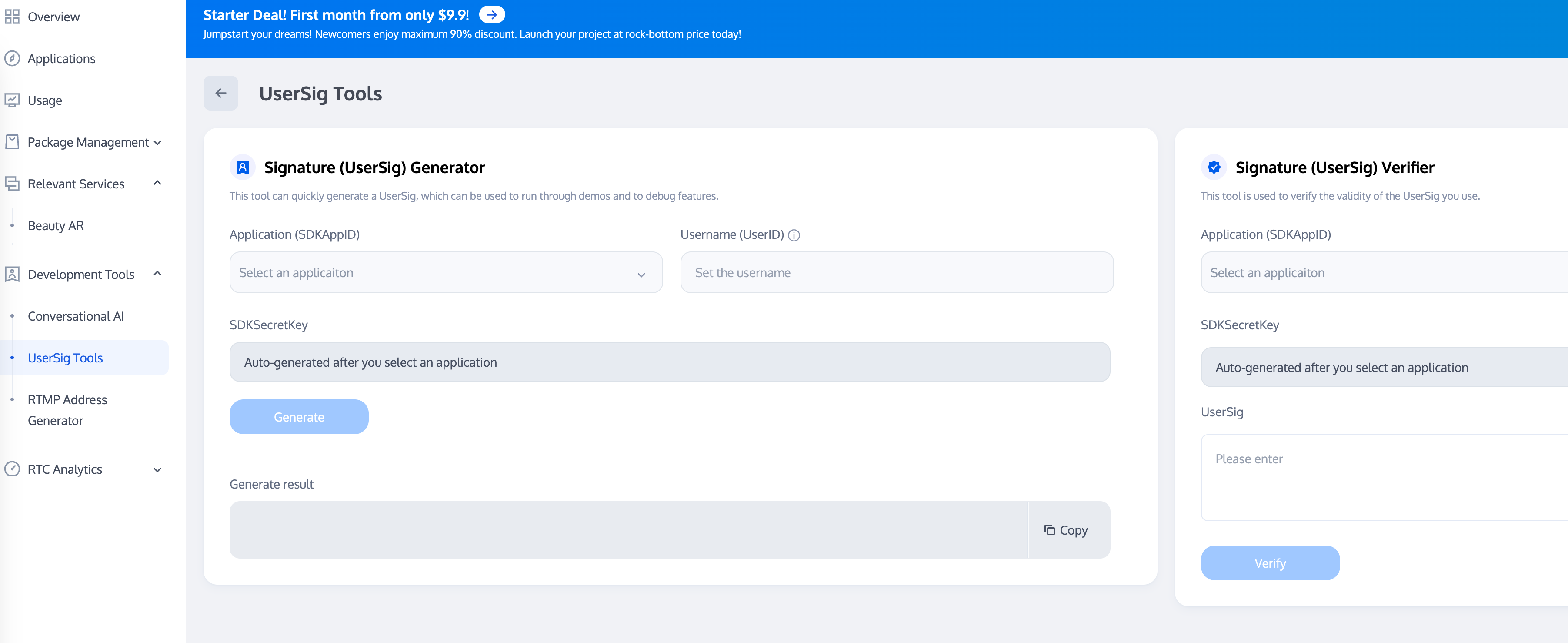Image resolution: width=1568 pixels, height=643 pixels.
Task: Copy the generated result
Action: (1067, 530)
